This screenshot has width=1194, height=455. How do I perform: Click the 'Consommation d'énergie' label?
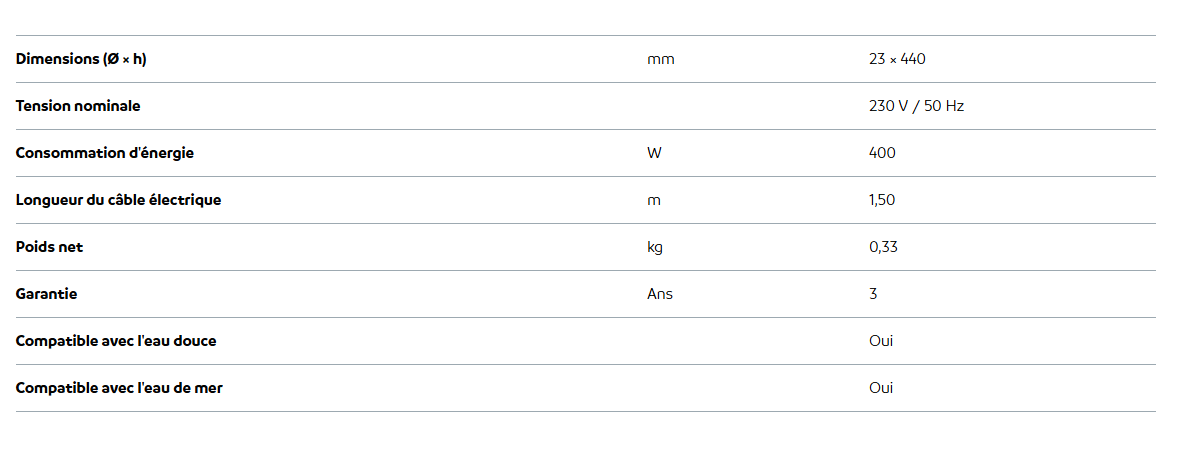click(x=105, y=153)
